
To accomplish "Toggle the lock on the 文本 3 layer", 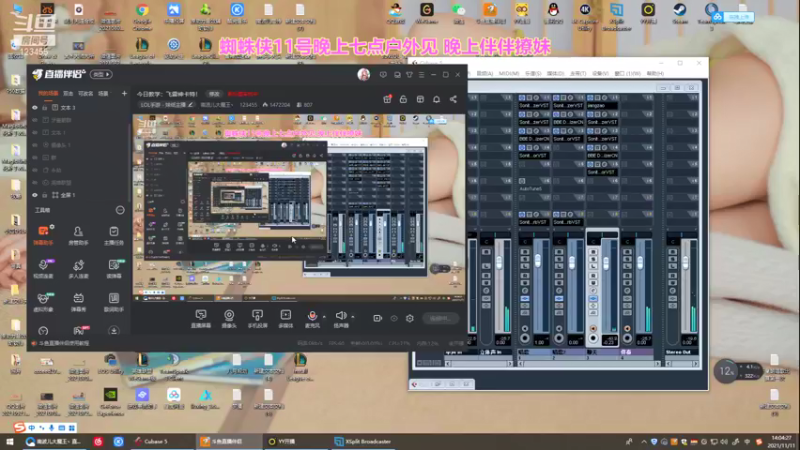I will tap(44, 108).
